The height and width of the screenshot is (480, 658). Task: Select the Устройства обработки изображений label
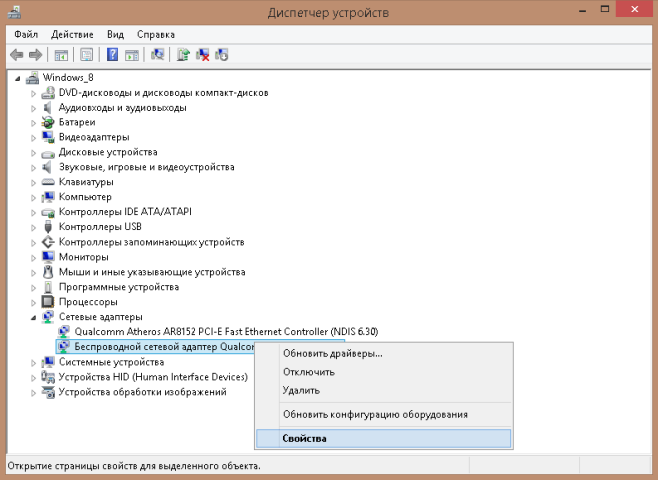(142, 392)
